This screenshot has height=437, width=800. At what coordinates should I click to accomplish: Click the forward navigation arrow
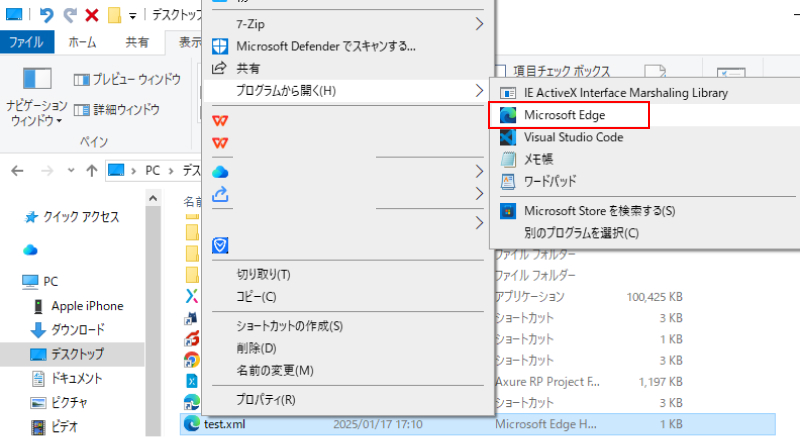coord(47,171)
